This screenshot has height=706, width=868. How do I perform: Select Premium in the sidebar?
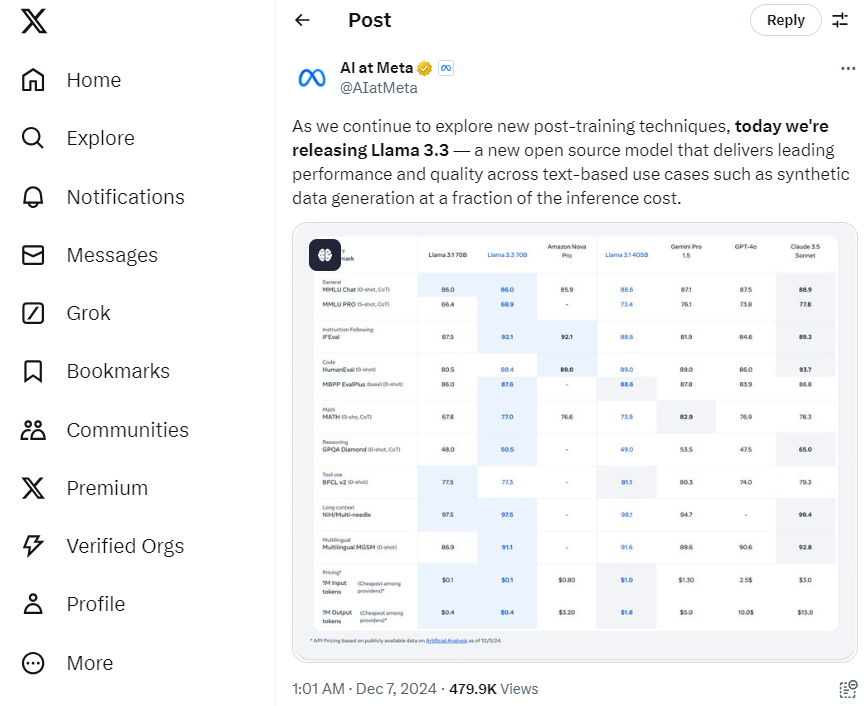tap(84, 488)
